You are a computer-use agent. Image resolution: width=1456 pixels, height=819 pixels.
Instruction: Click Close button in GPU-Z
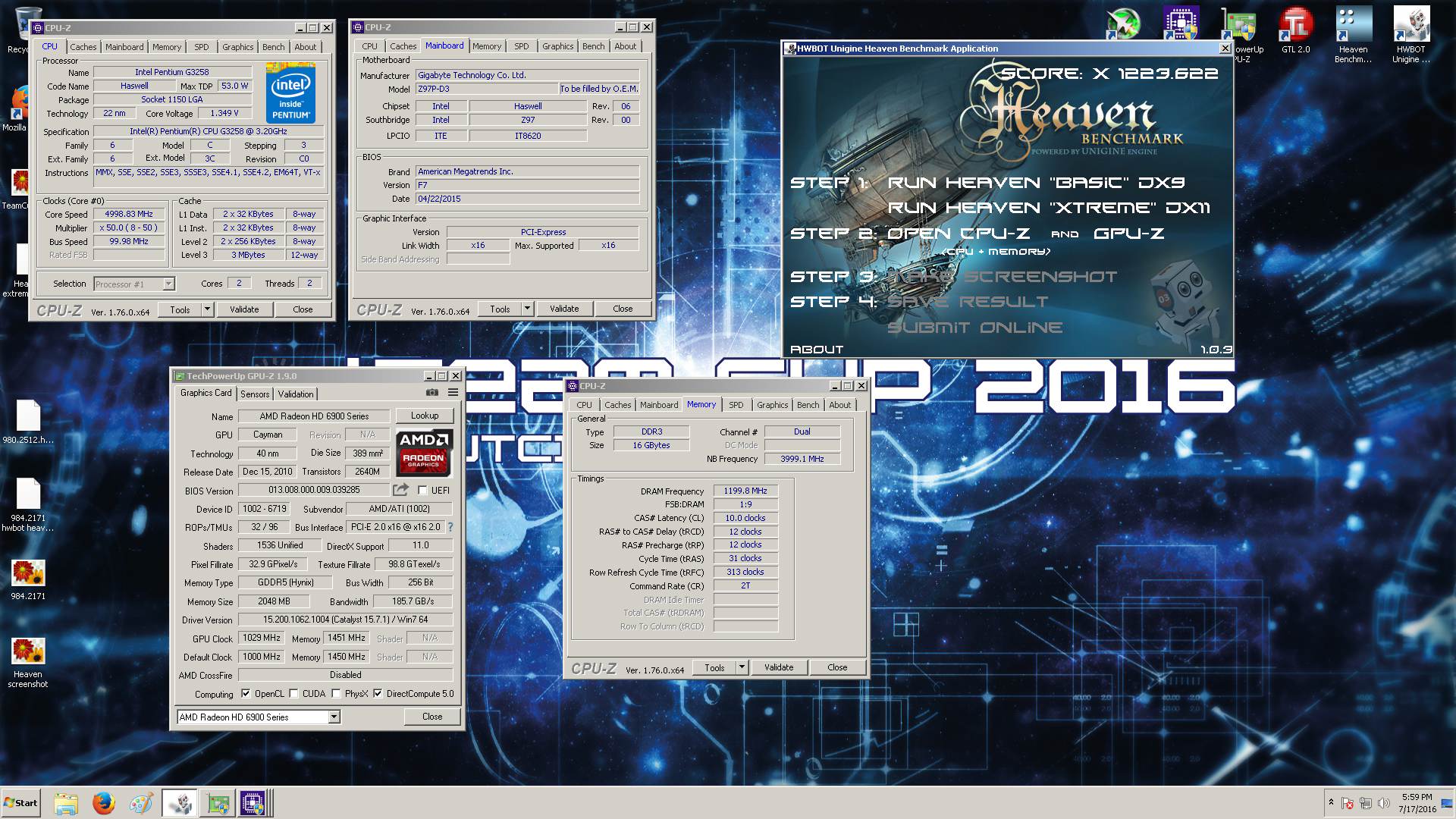(x=432, y=717)
